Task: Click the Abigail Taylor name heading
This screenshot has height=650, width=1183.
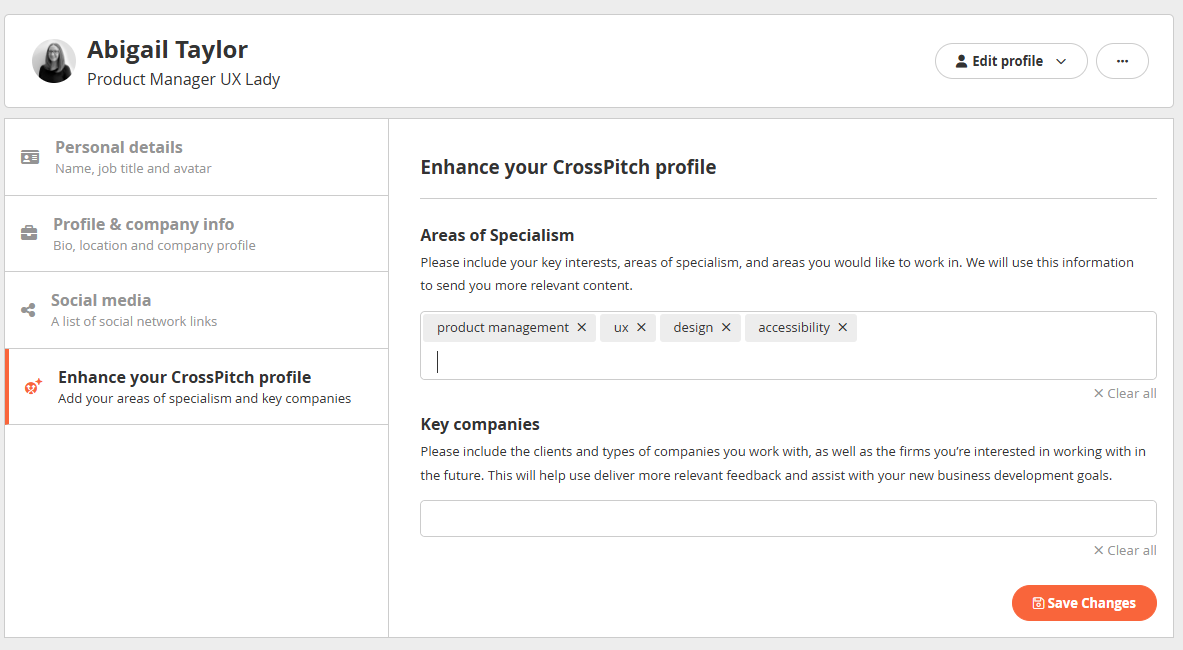Action: [167, 50]
